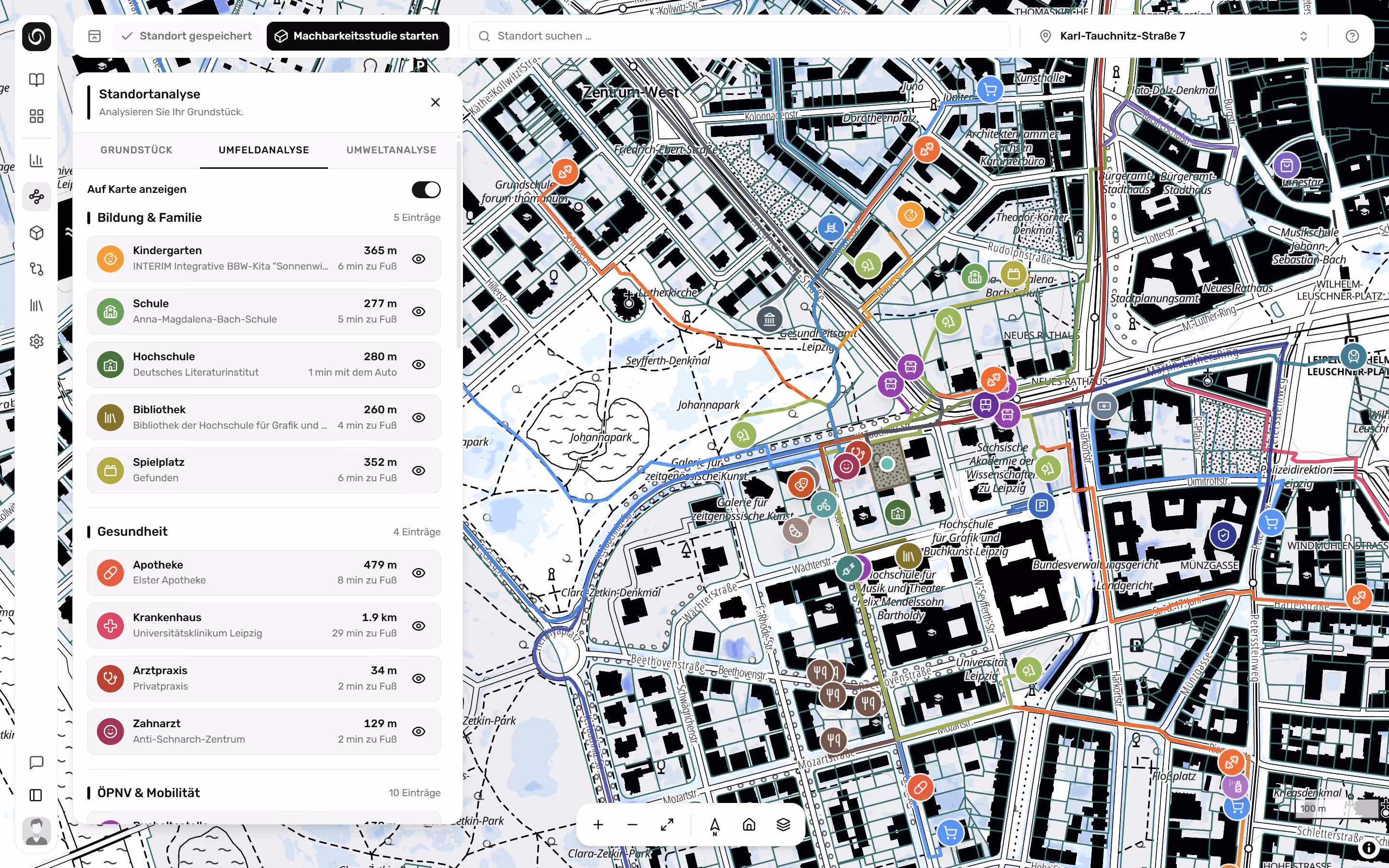The width and height of the screenshot is (1389, 868).
Task: Zoom out with the map minus button
Action: pos(632,825)
